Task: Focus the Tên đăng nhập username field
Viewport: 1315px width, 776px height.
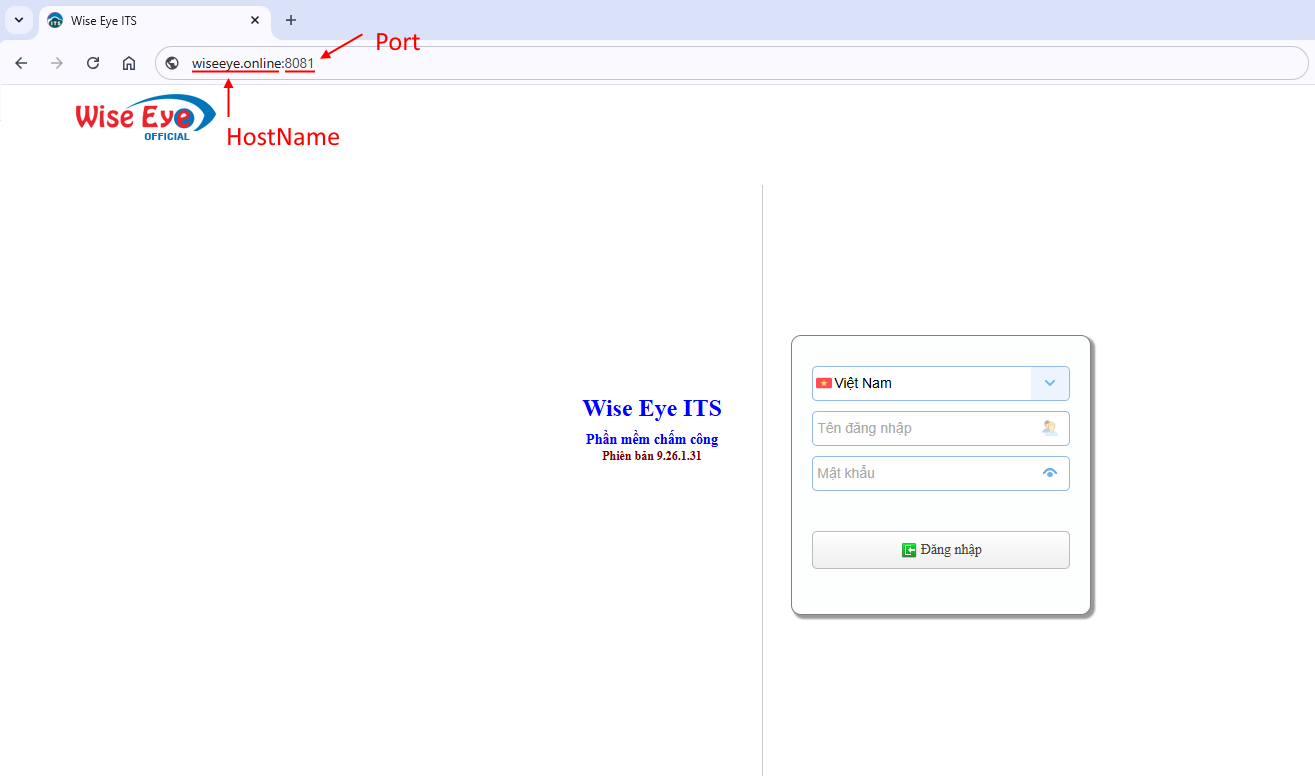Action: pos(925,428)
